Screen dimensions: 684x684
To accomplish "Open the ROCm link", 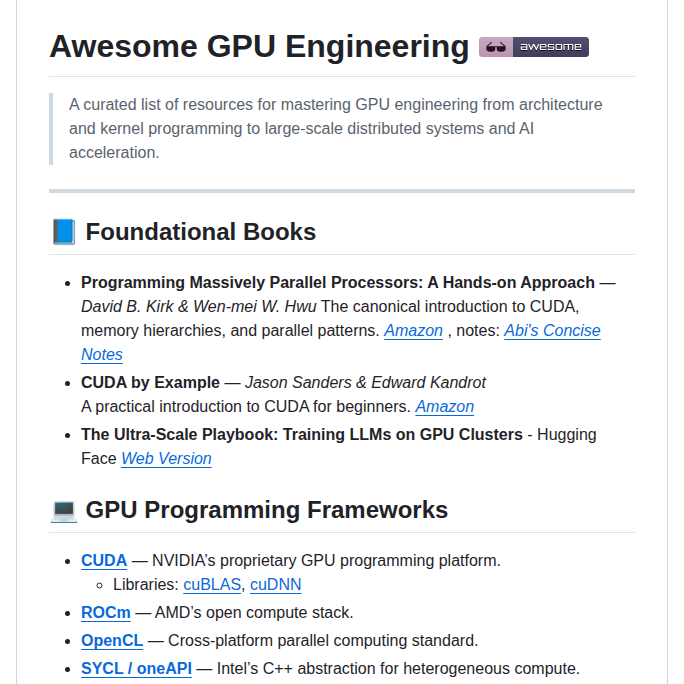I will (x=106, y=612).
